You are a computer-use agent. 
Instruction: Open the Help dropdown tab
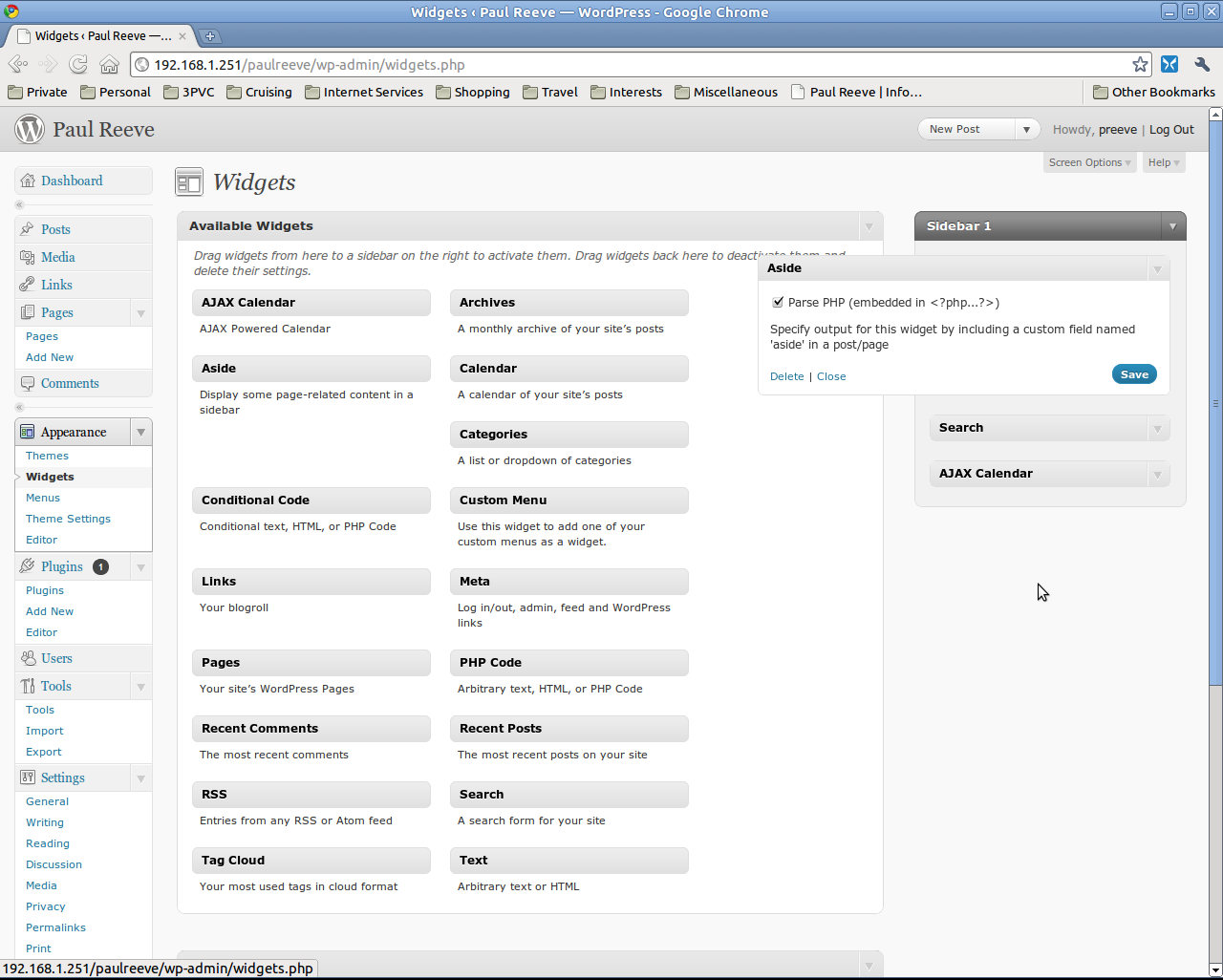[1164, 162]
